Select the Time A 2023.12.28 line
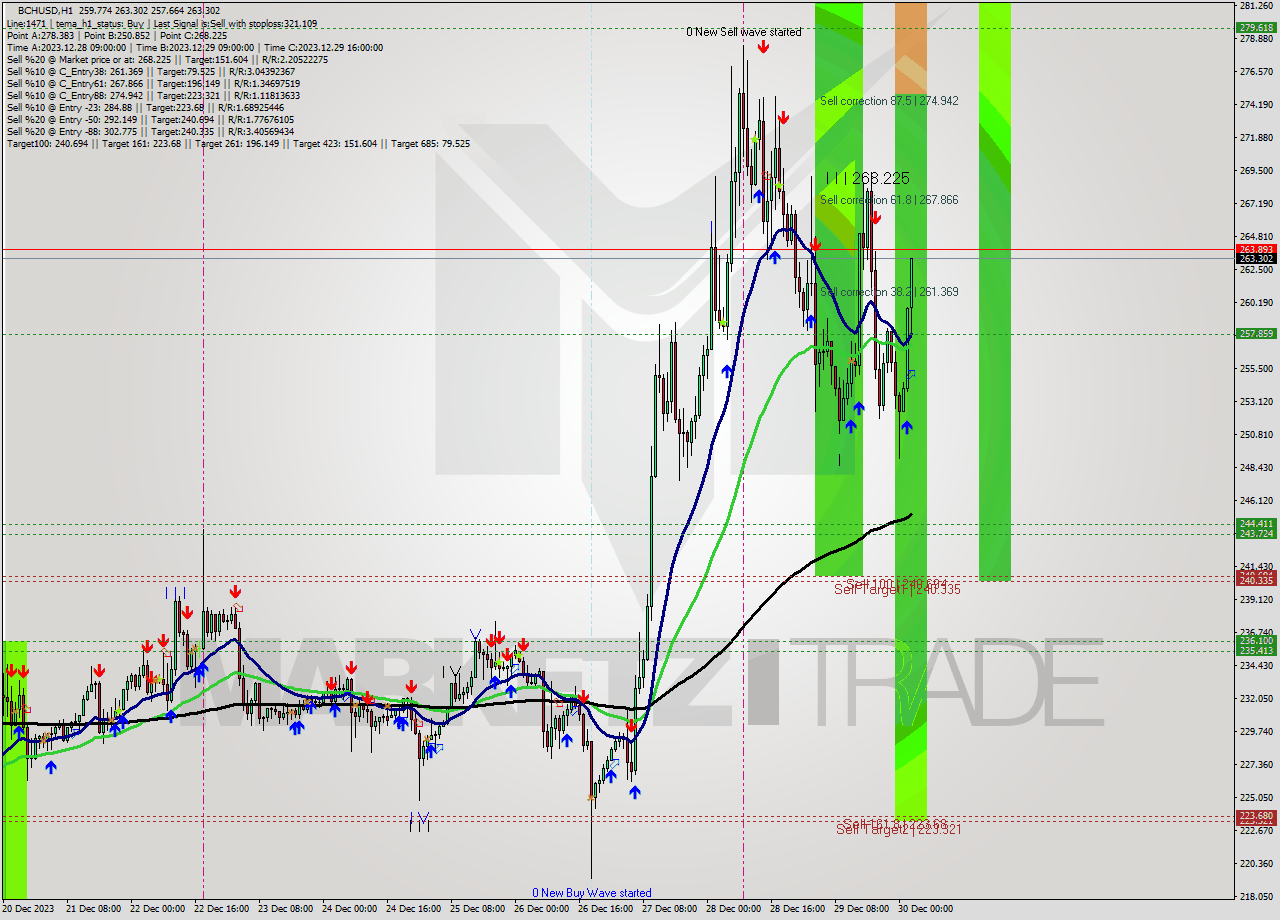Screen dimensions: 1280x920 pos(194,47)
